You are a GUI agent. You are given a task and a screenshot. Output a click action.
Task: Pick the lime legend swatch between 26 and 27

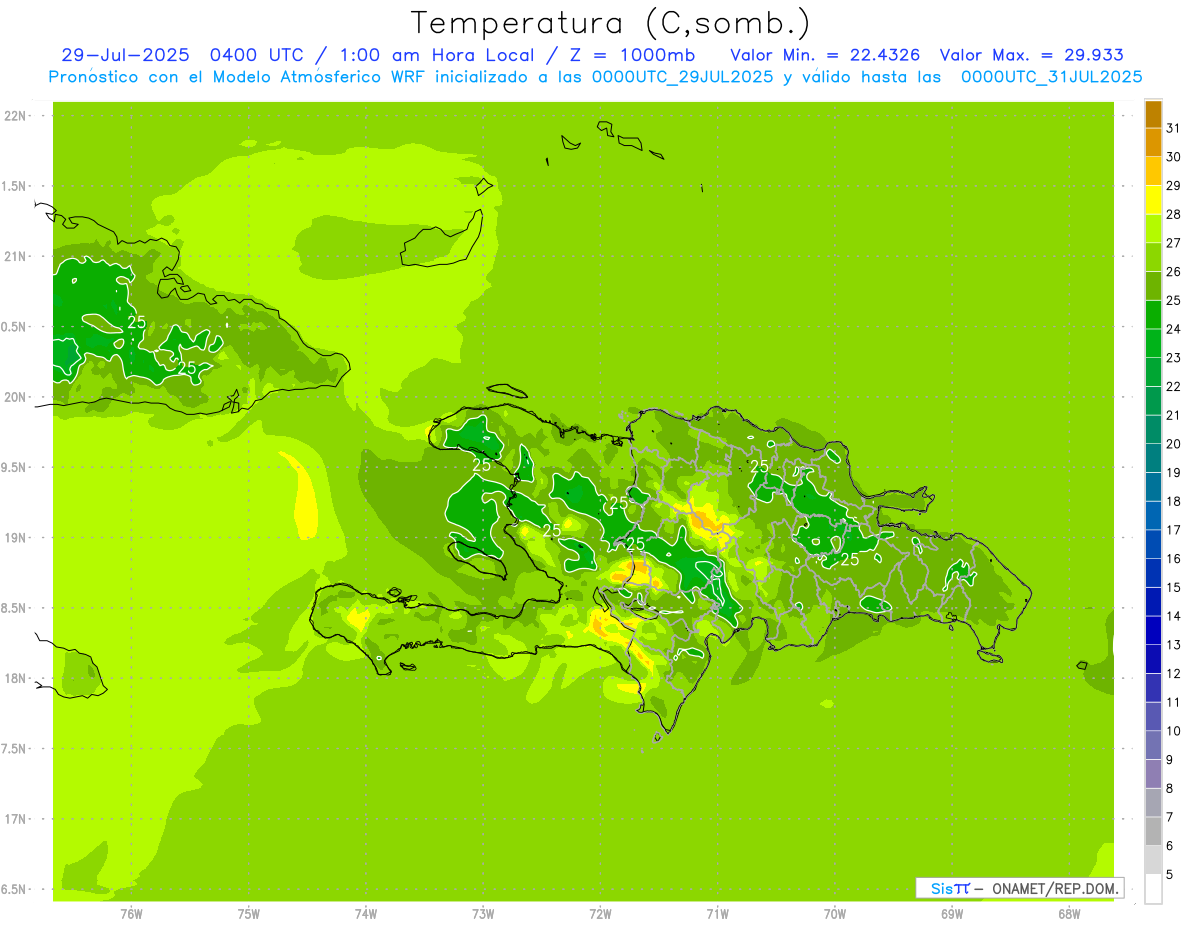tap(1153, 258)
